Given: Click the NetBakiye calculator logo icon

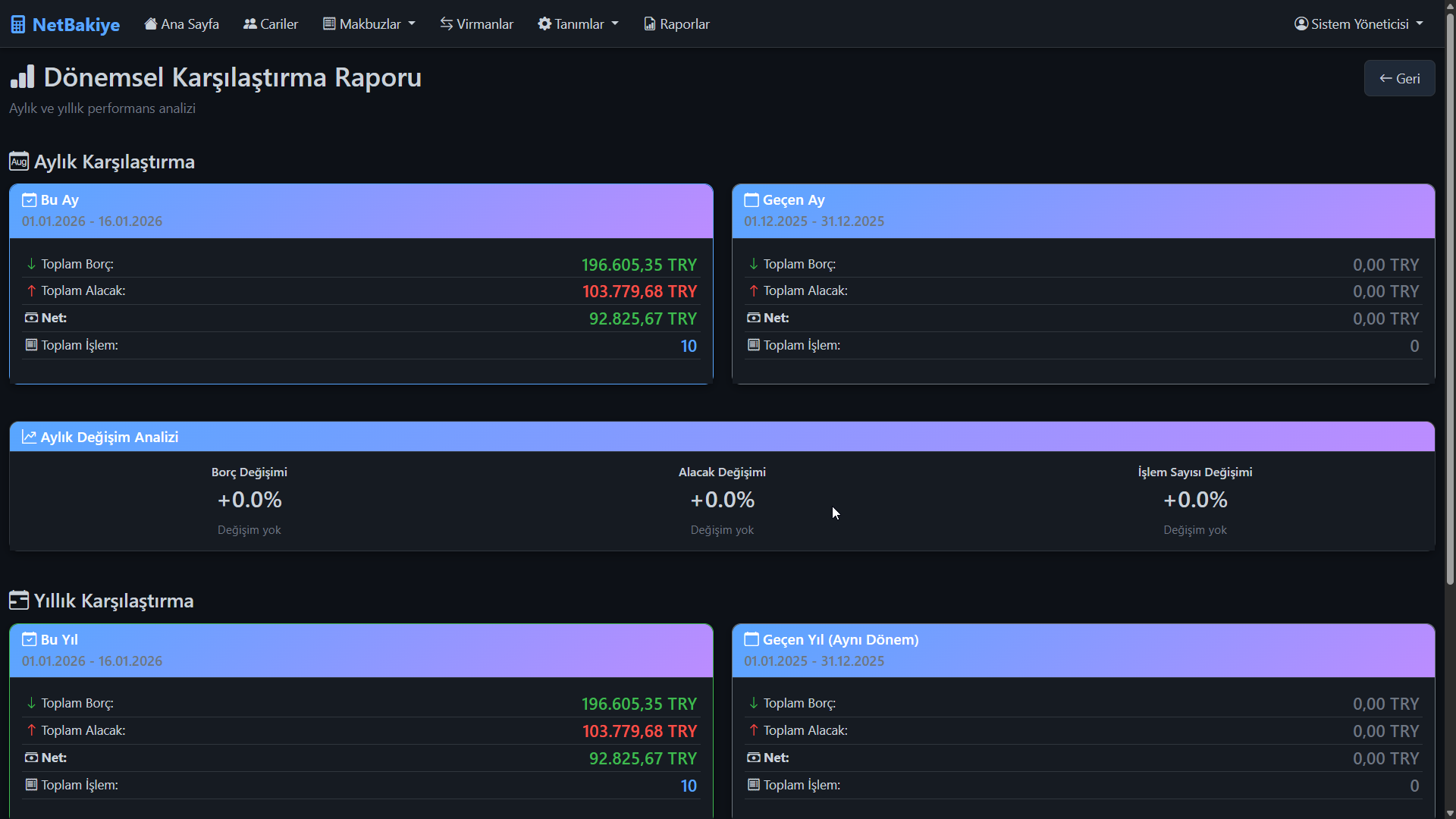Looking at the screenshot, I should pos(18,24).
